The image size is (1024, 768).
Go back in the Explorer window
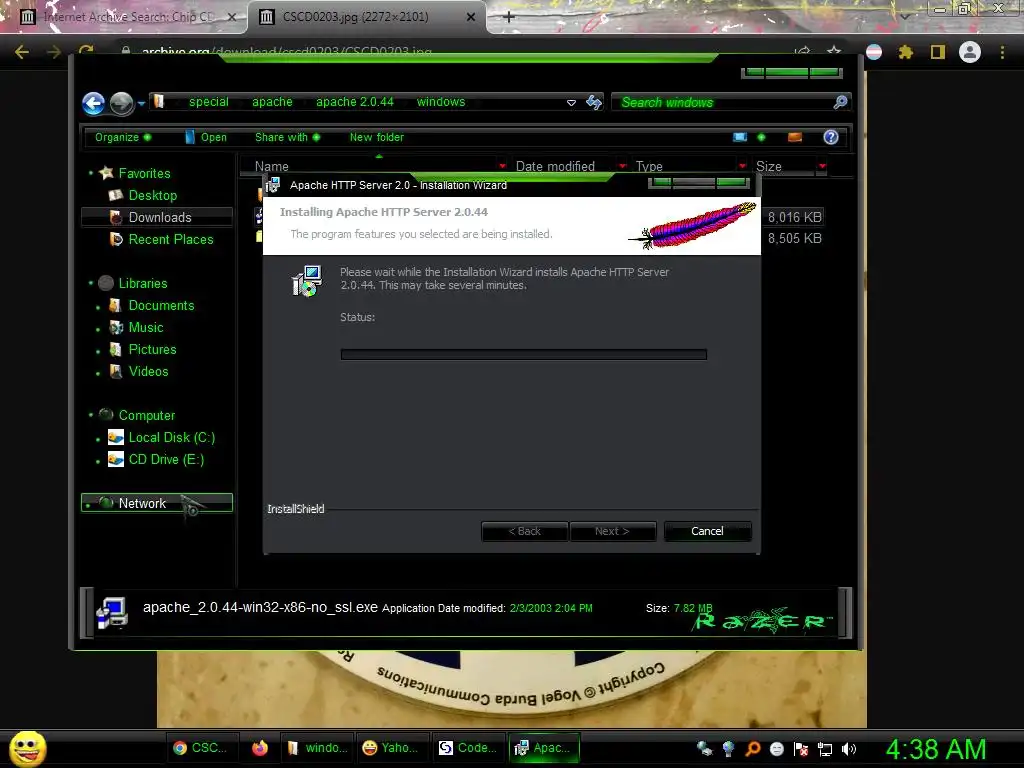click(93, 103)
